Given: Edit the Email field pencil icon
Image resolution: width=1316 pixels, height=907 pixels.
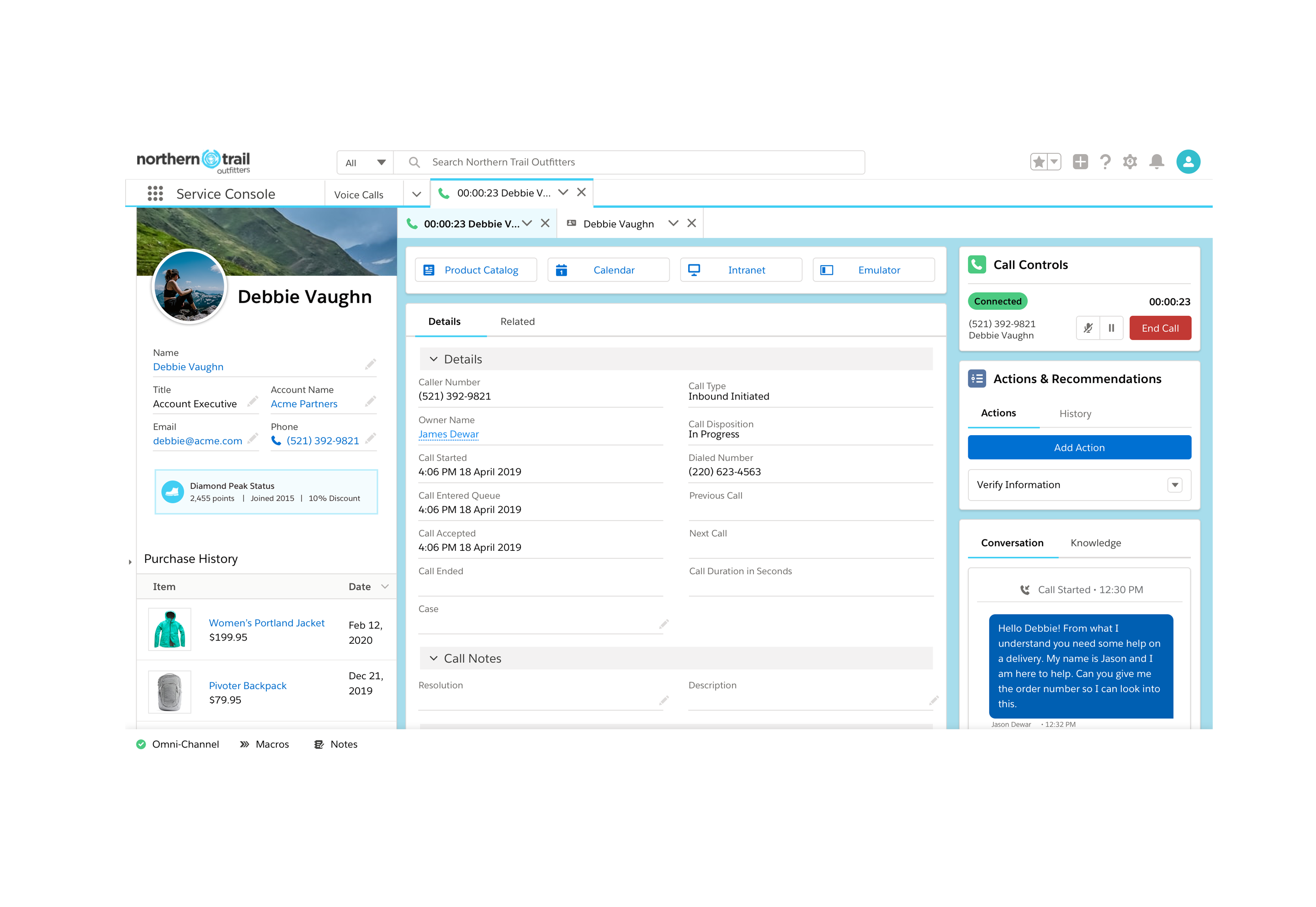Looking at the screenshot, I should [253, 438].
